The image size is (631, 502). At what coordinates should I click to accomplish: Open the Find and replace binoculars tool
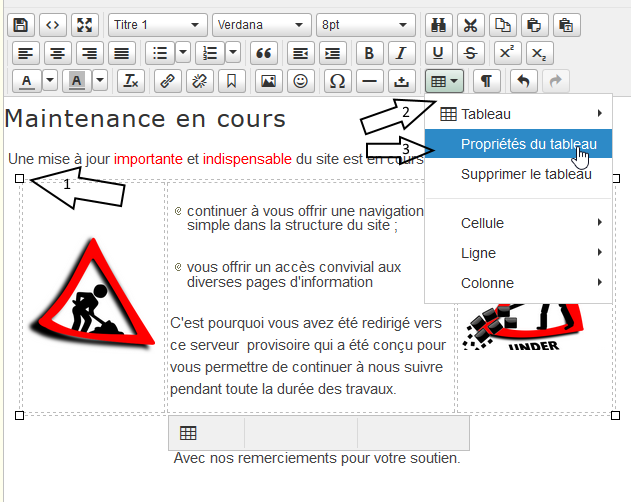pyautogui.click(x=439, y=25)
